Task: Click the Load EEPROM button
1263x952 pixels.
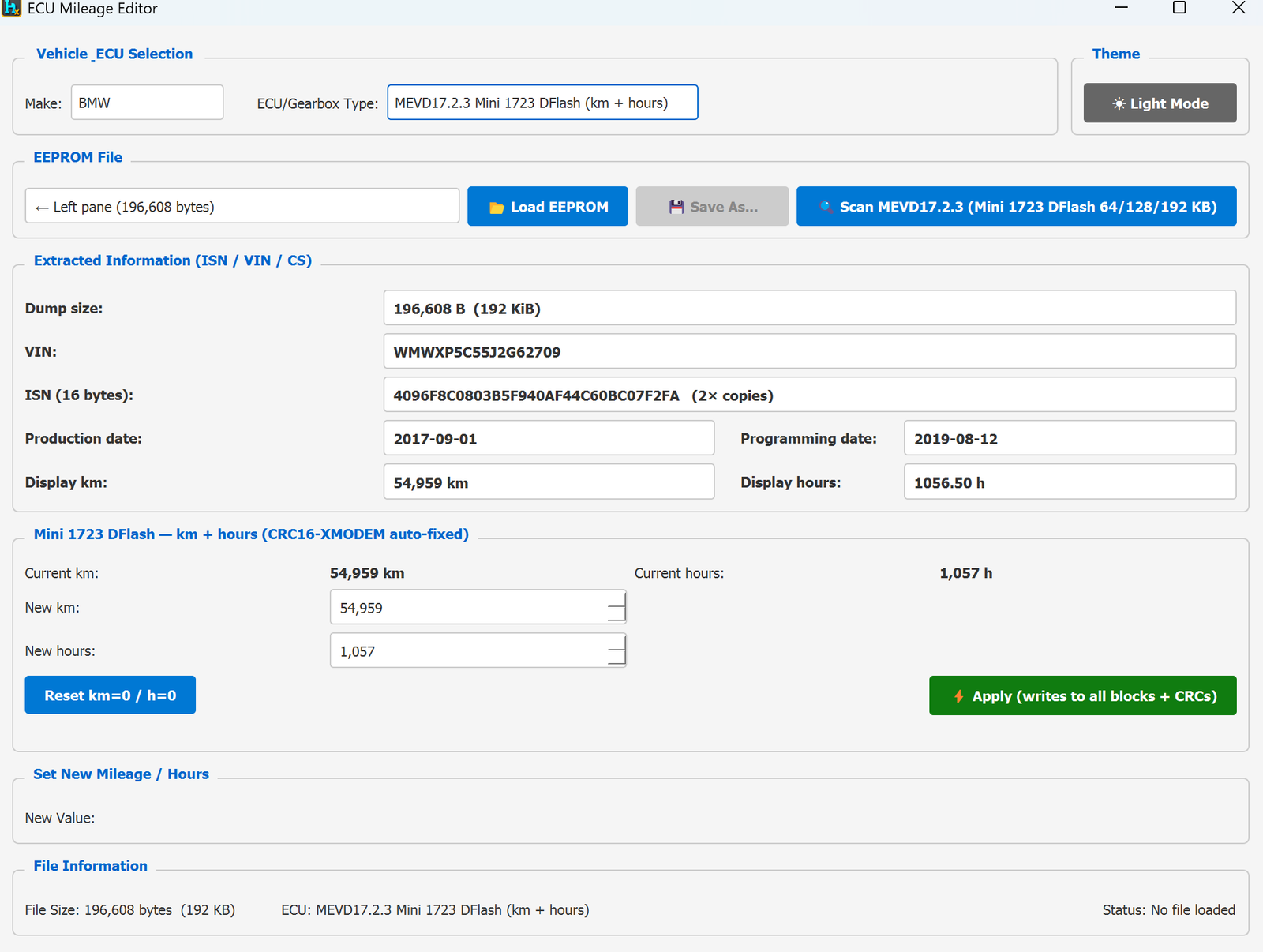Action: [548, 206]
